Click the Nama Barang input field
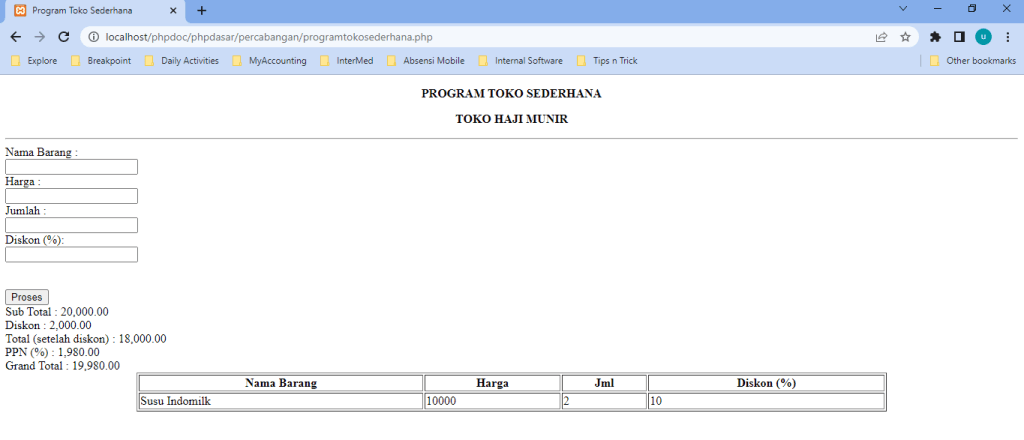This screenshot has width=1024, height=440. (x=71, y=167)
